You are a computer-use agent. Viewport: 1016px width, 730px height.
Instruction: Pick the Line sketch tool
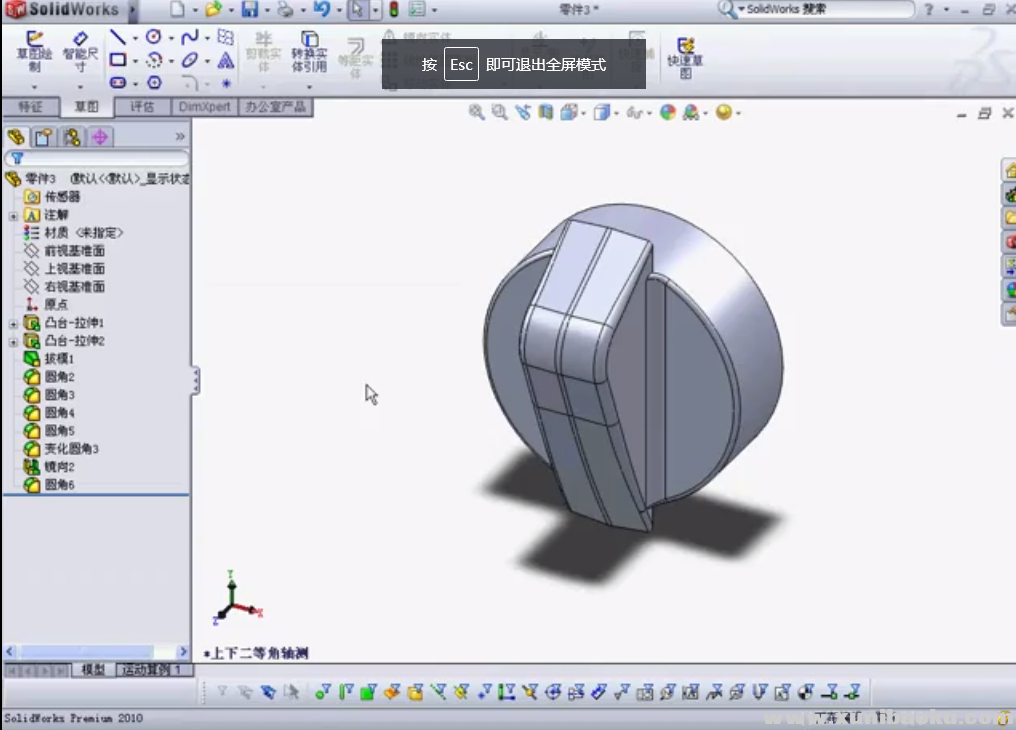118,37
